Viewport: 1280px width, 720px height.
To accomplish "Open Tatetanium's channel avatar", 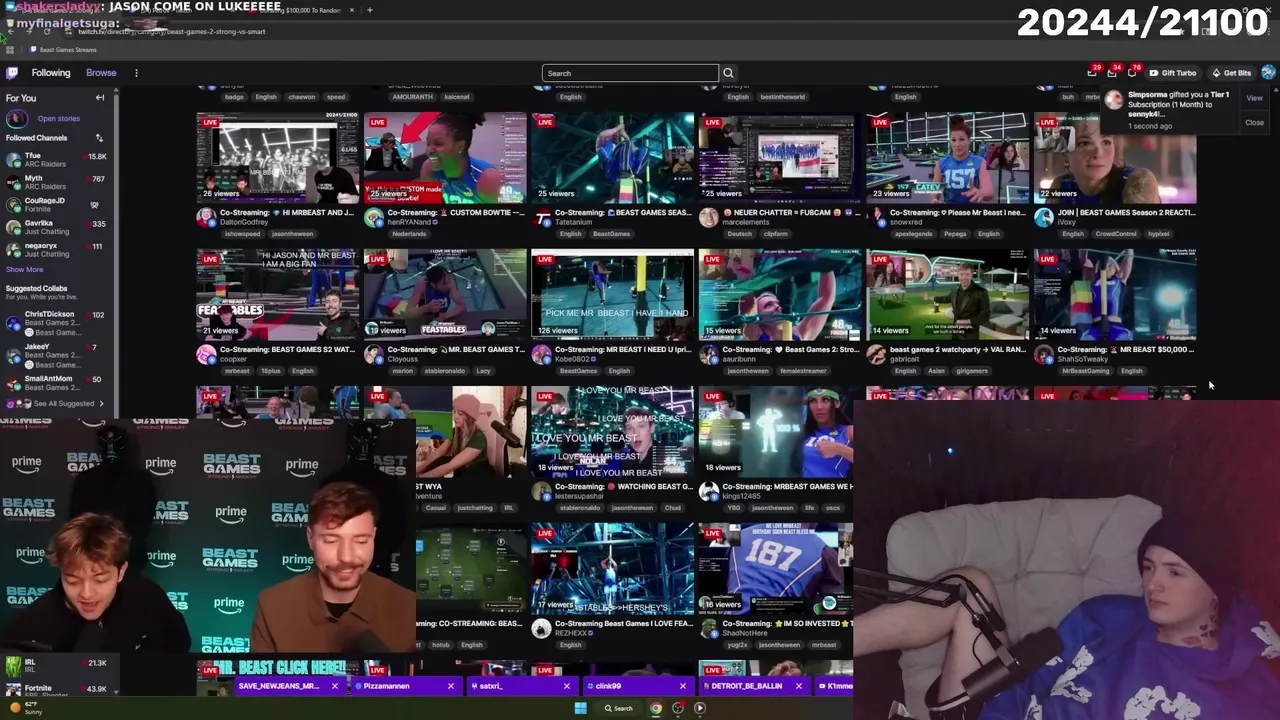I will coord(541,217).
